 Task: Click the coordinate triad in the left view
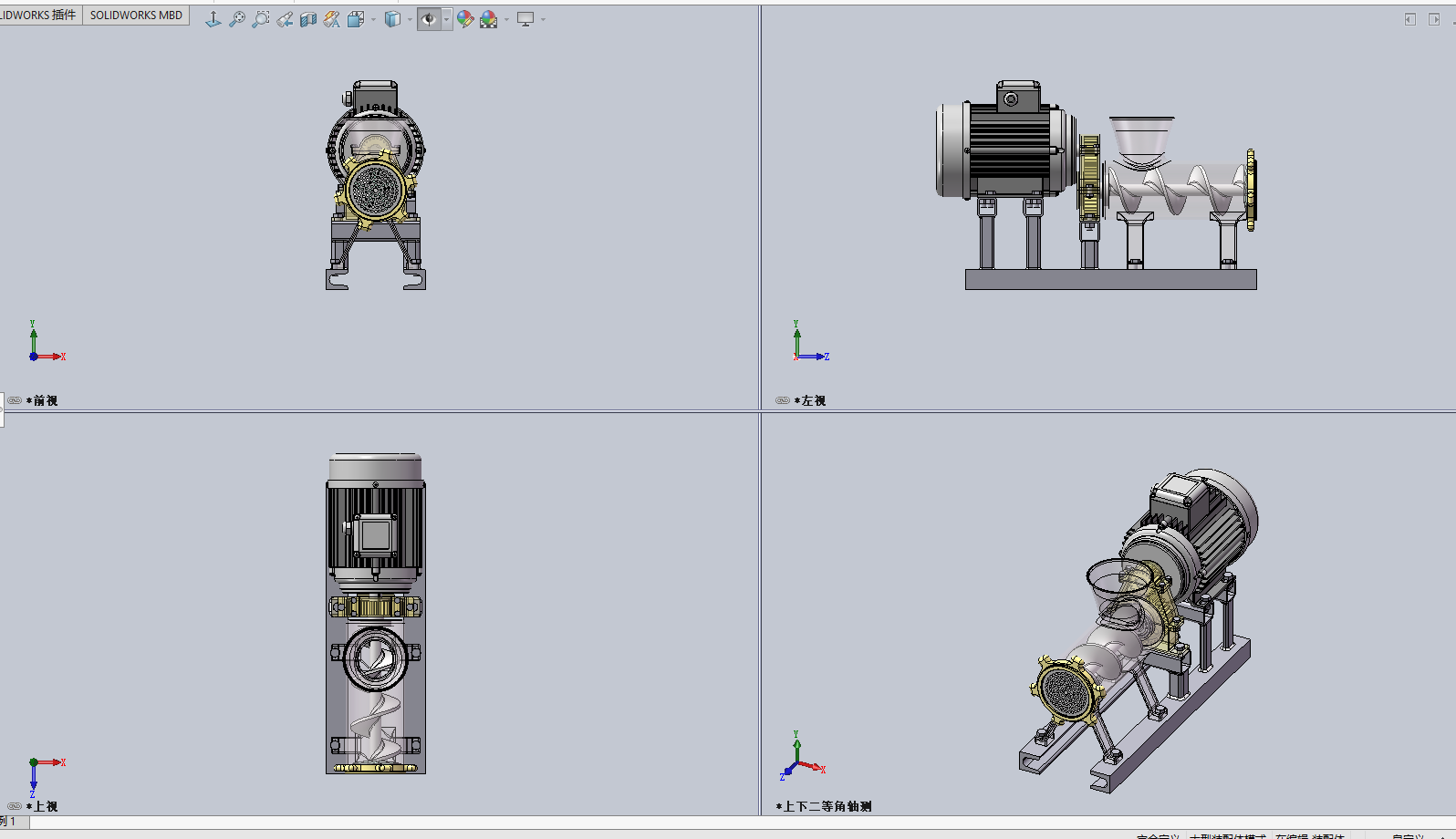coord(811,341)
